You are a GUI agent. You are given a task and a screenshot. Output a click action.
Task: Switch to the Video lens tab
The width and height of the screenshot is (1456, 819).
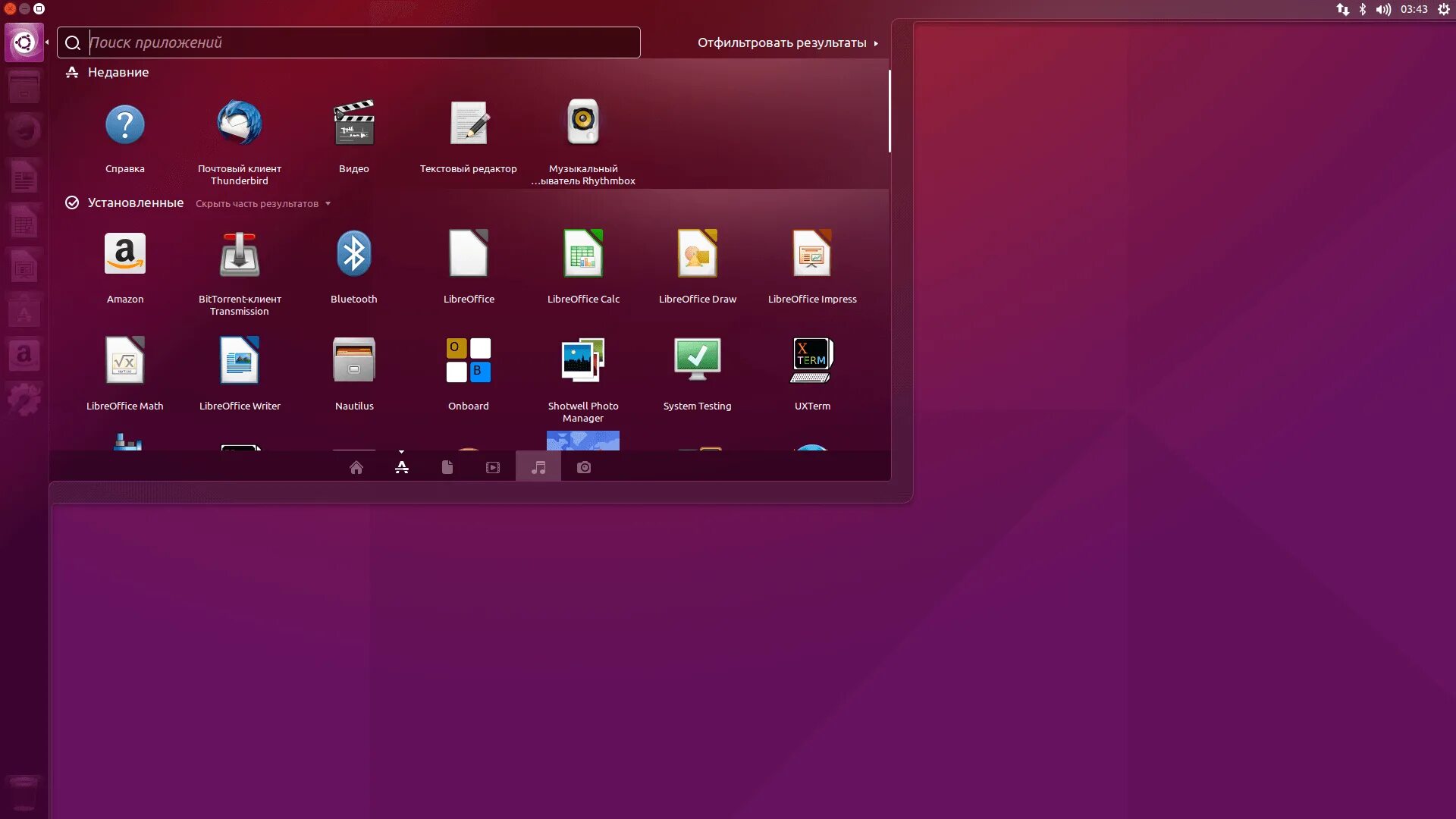(493, 467)
